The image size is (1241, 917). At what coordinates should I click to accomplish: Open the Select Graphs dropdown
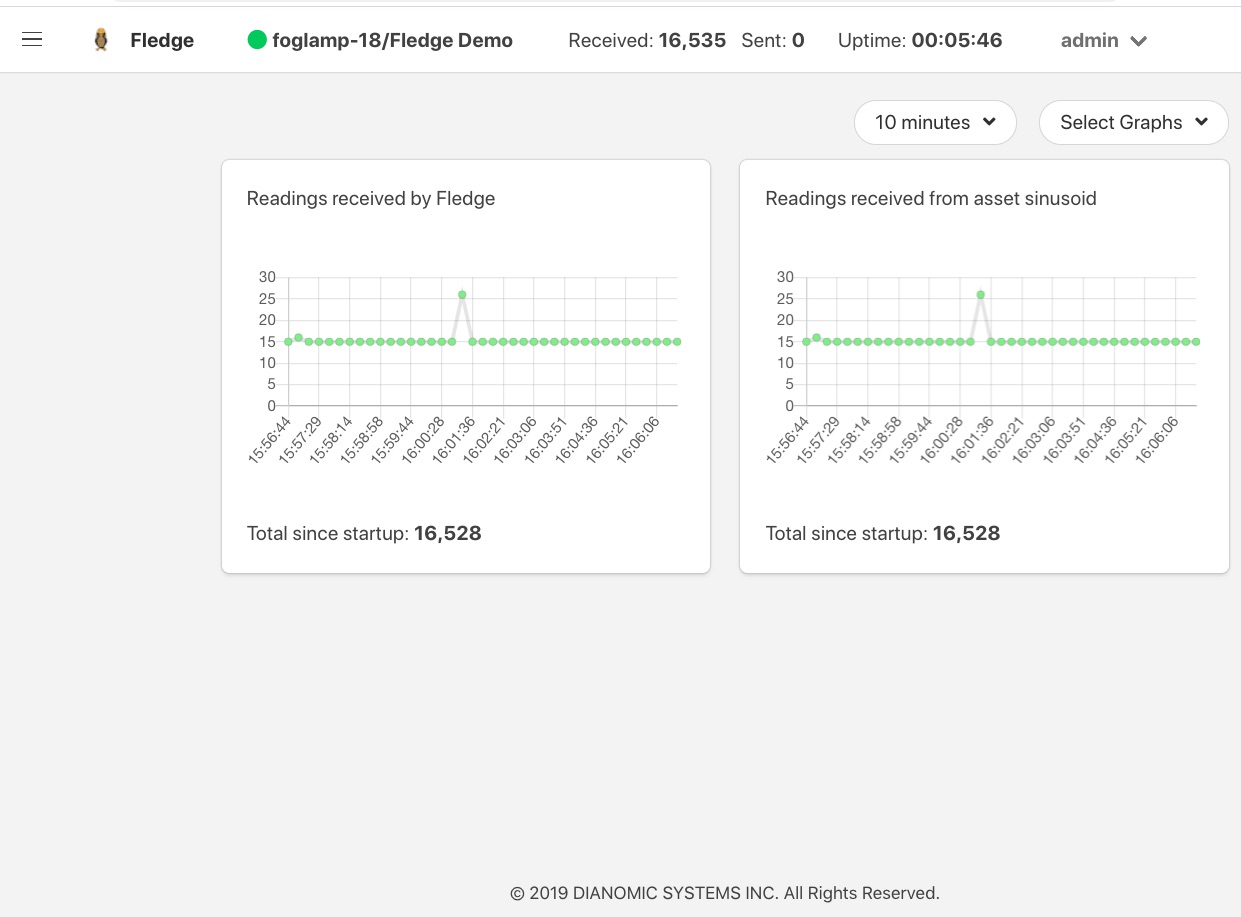(x=1134, y=122)
